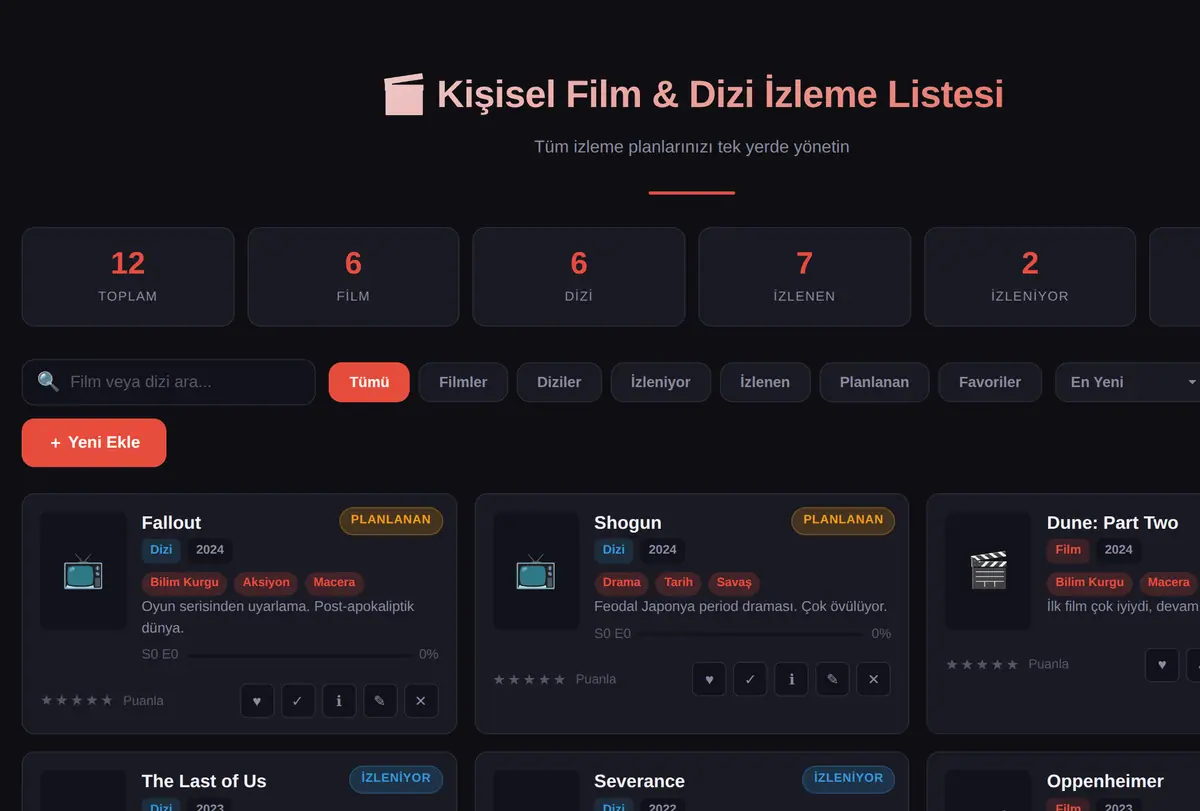1200x811 pixels.
Task: Show Planlanan filter items
Action: pyautogui.click(x=874, y=382)
